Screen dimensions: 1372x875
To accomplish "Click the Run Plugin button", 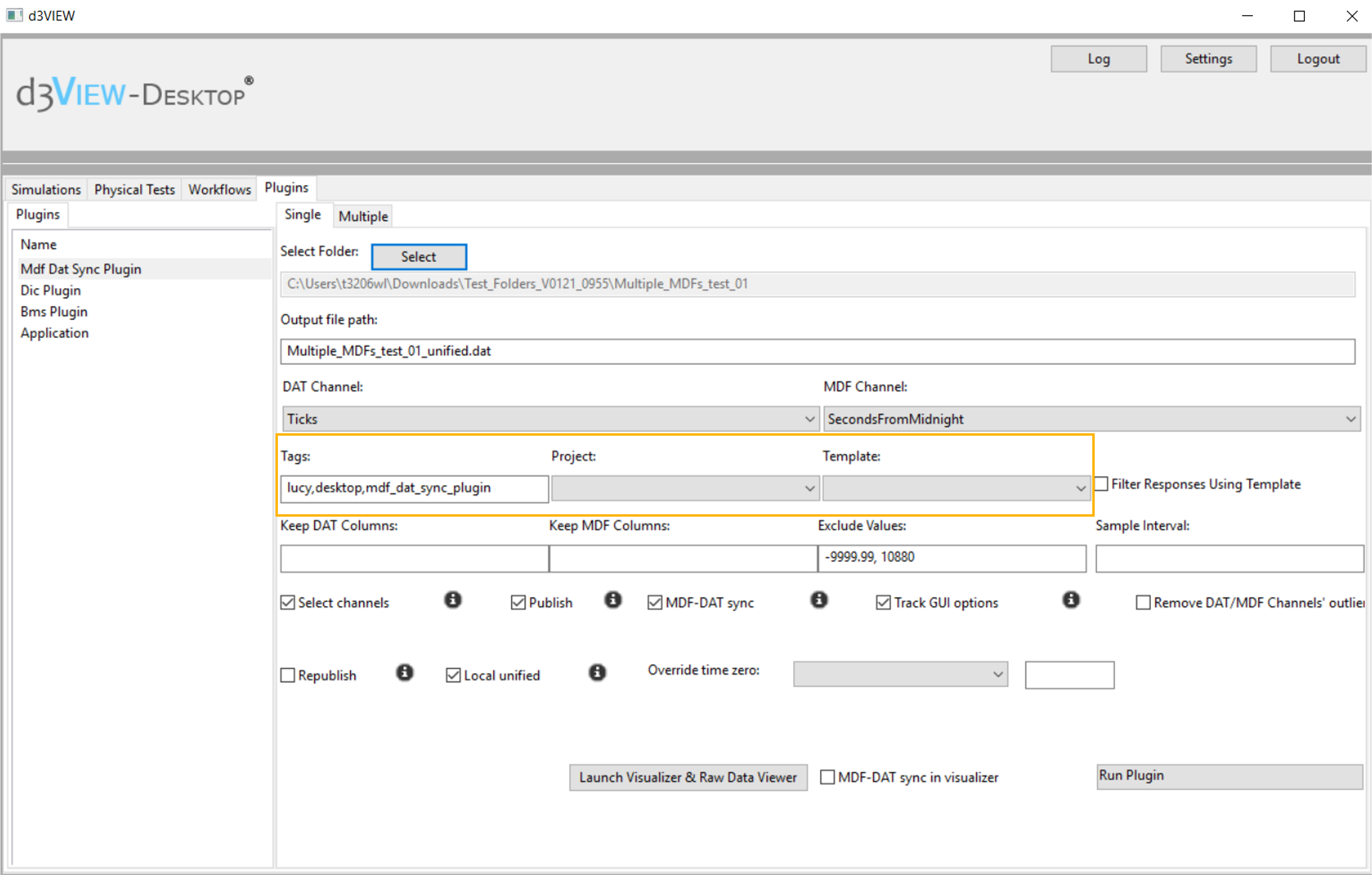I will coord(1229,776).
